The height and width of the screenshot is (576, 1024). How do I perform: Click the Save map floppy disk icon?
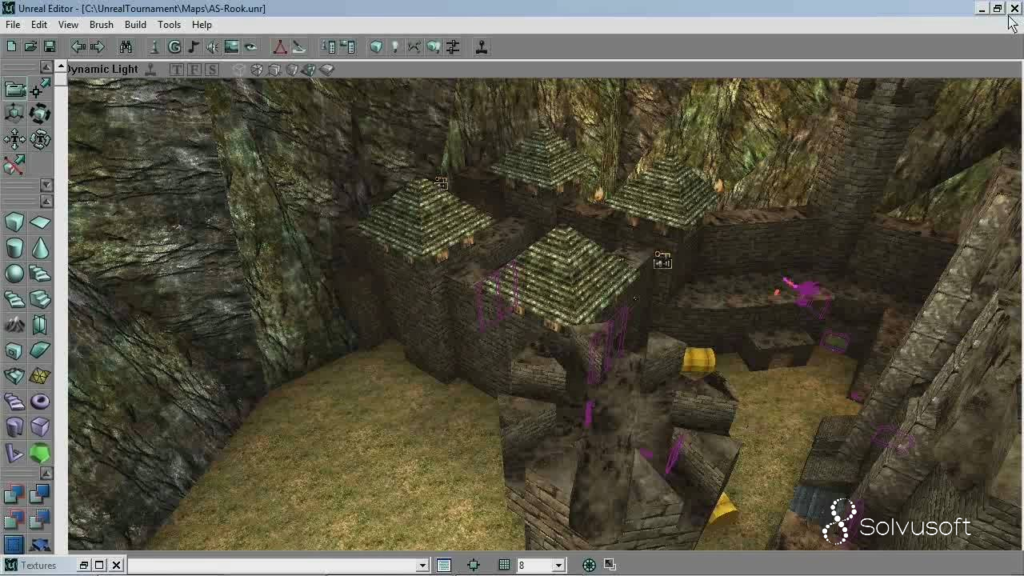[49, 47]
